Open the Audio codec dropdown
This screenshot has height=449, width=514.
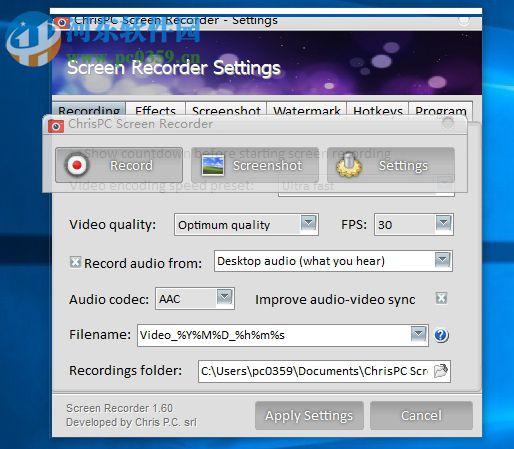coord(224,297)
